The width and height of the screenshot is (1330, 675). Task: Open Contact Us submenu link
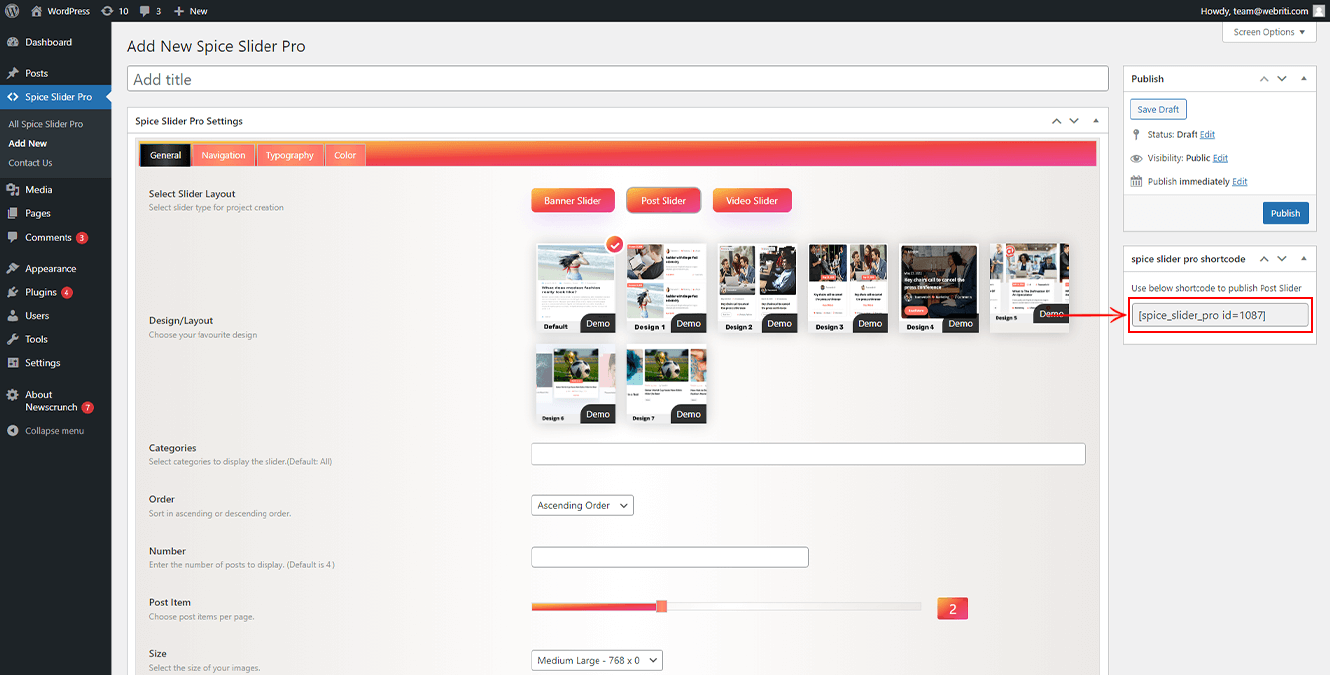click(30, 163)
